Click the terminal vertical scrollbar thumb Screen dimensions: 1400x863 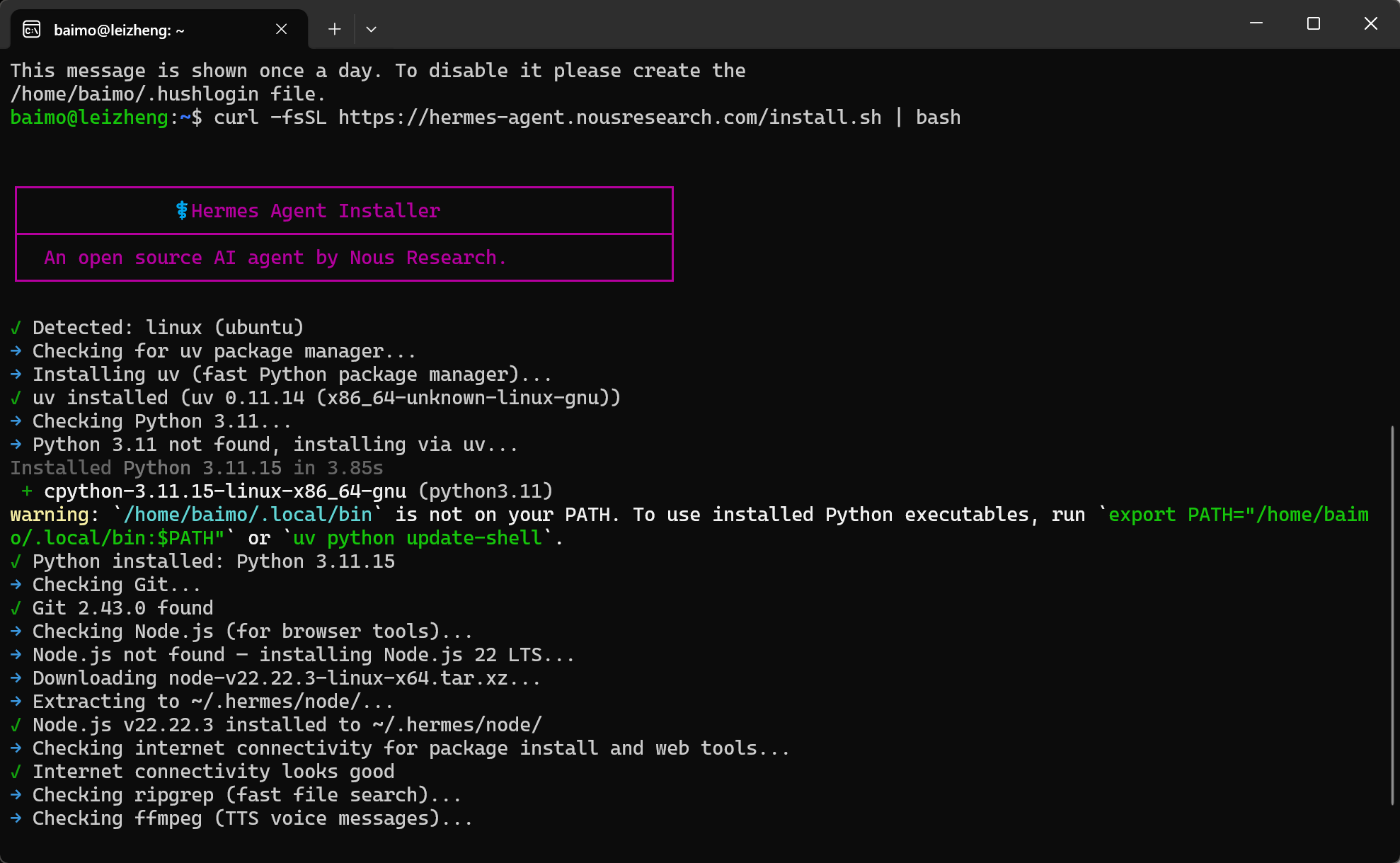click(1392, 615)
